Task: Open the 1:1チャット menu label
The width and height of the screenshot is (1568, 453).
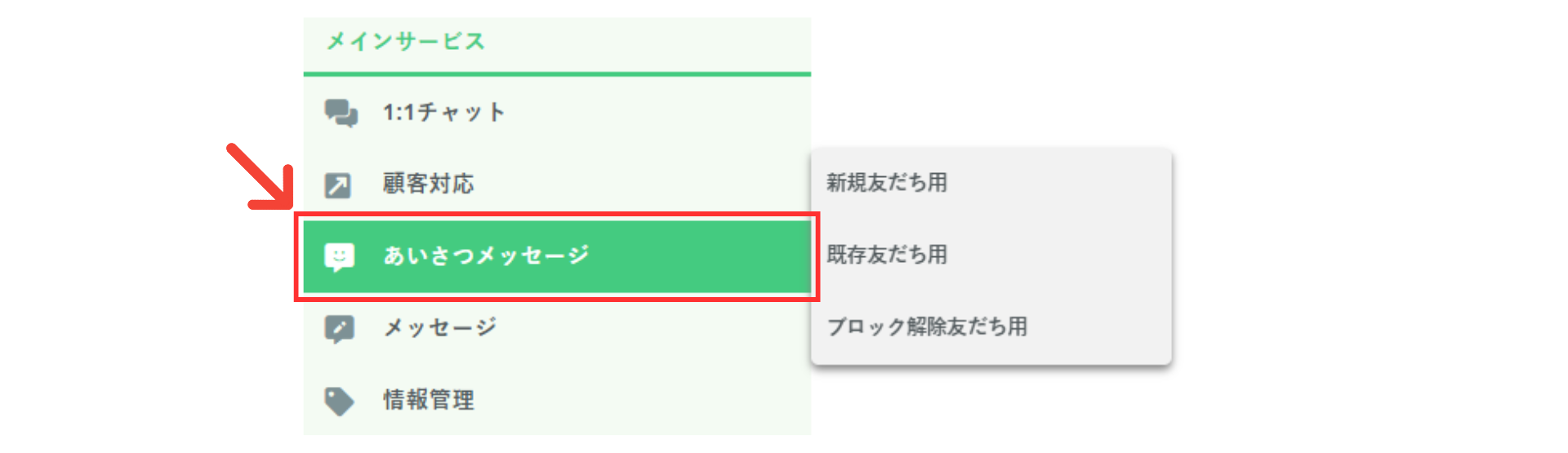Action: tap(444, 113)
